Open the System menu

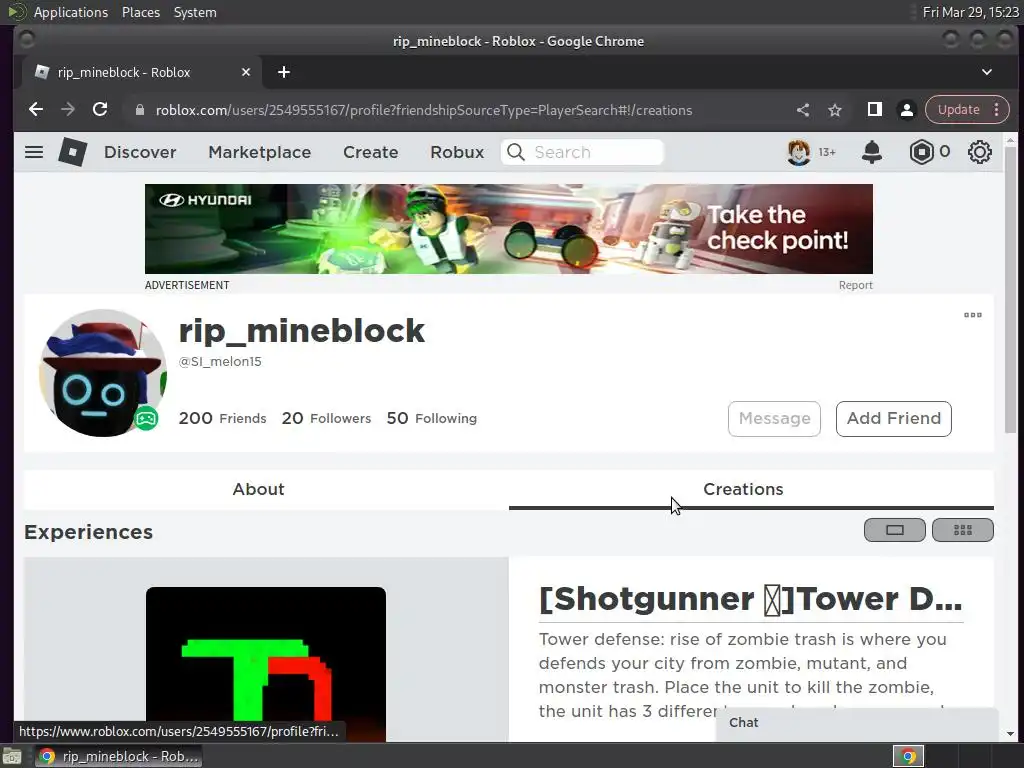coord(195,12)
